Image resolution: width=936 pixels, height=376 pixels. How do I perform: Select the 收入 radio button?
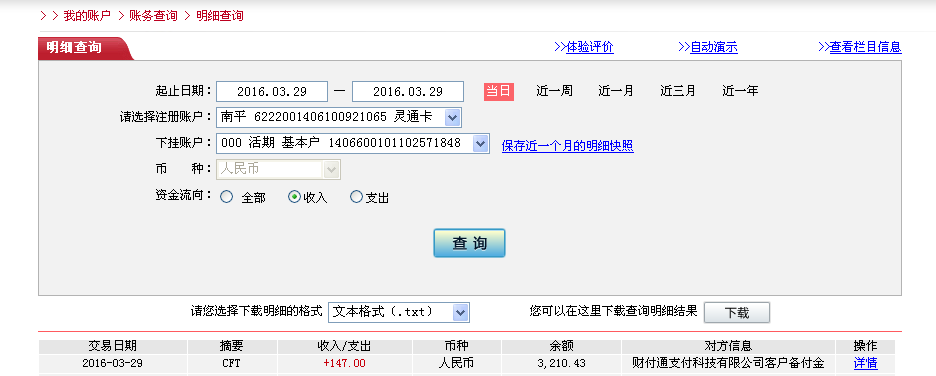[294, 197]
